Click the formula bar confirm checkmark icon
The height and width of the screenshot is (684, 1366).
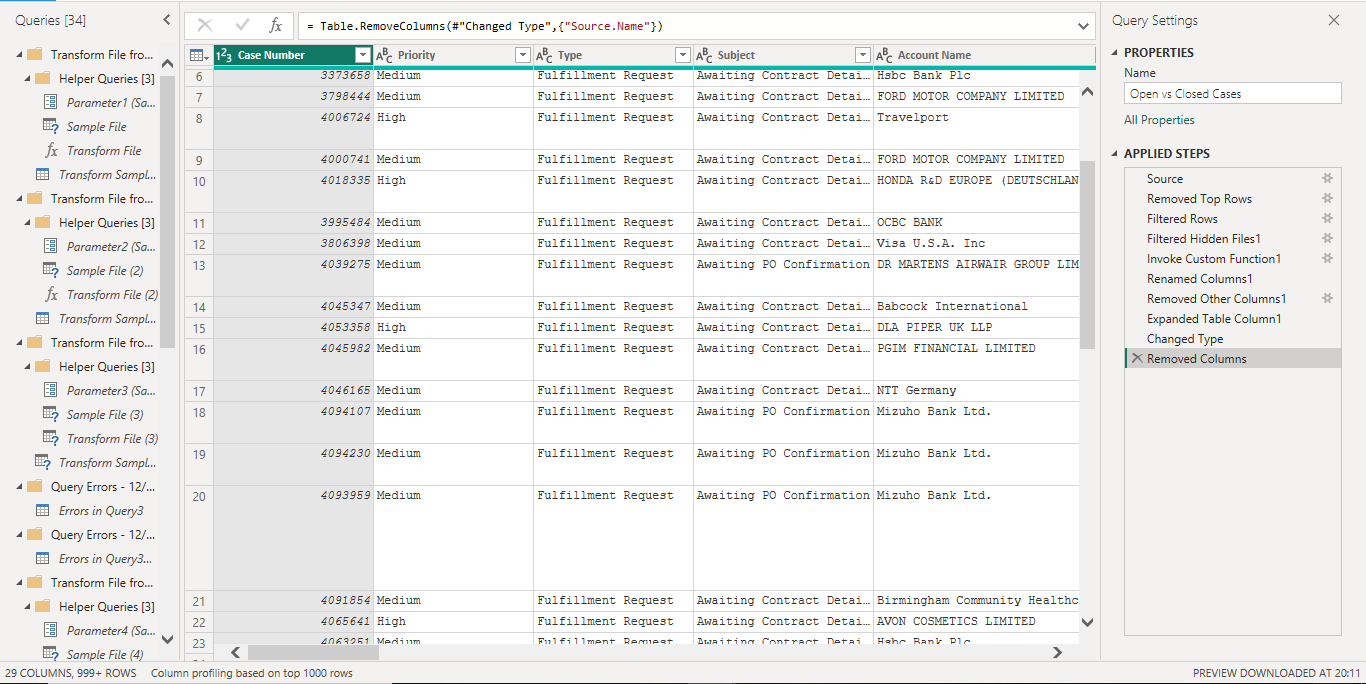pyautogui.click(x=242, y=26)
